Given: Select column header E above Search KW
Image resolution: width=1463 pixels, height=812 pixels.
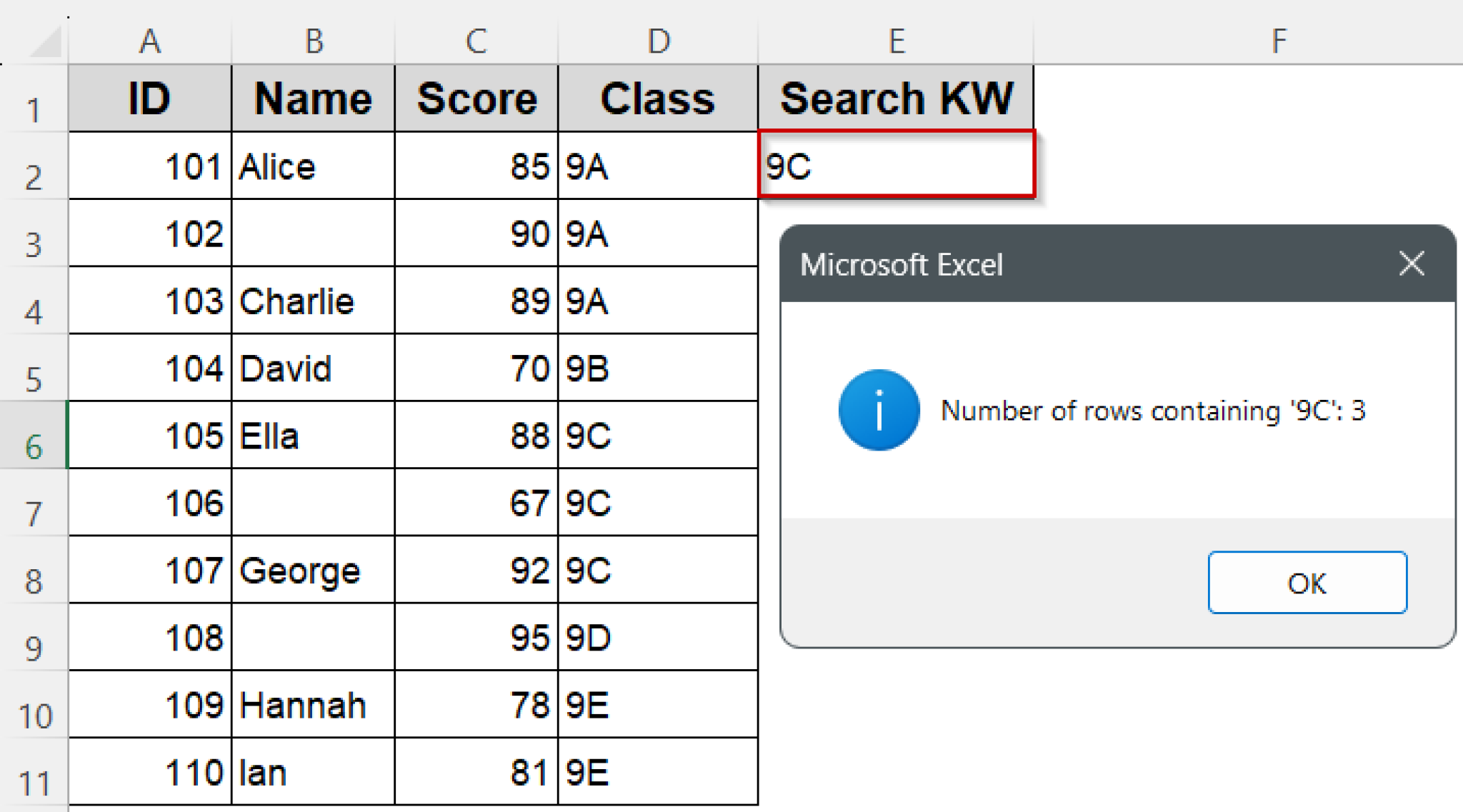Looking at the screenshot, I should tap(896, 41).
